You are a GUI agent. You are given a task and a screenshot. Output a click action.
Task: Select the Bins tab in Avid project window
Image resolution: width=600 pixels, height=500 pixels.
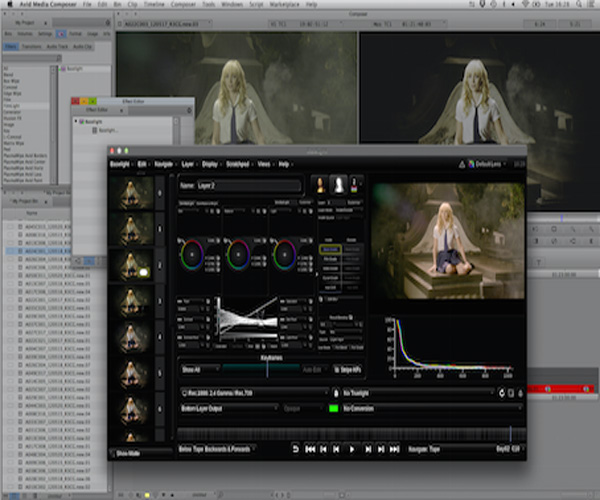point(8,34)
